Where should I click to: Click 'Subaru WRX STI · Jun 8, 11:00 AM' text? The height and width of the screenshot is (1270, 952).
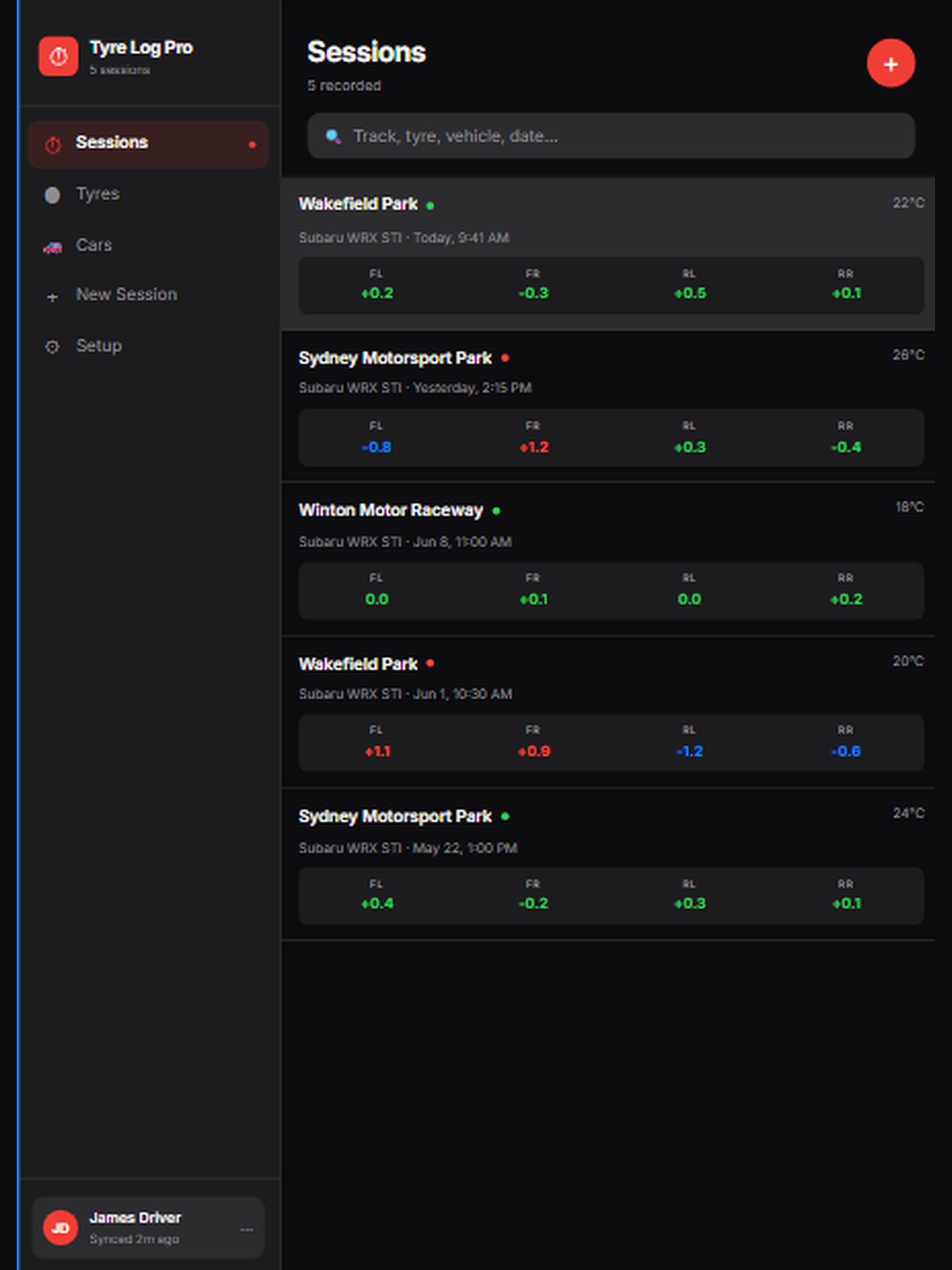[405, 542]
